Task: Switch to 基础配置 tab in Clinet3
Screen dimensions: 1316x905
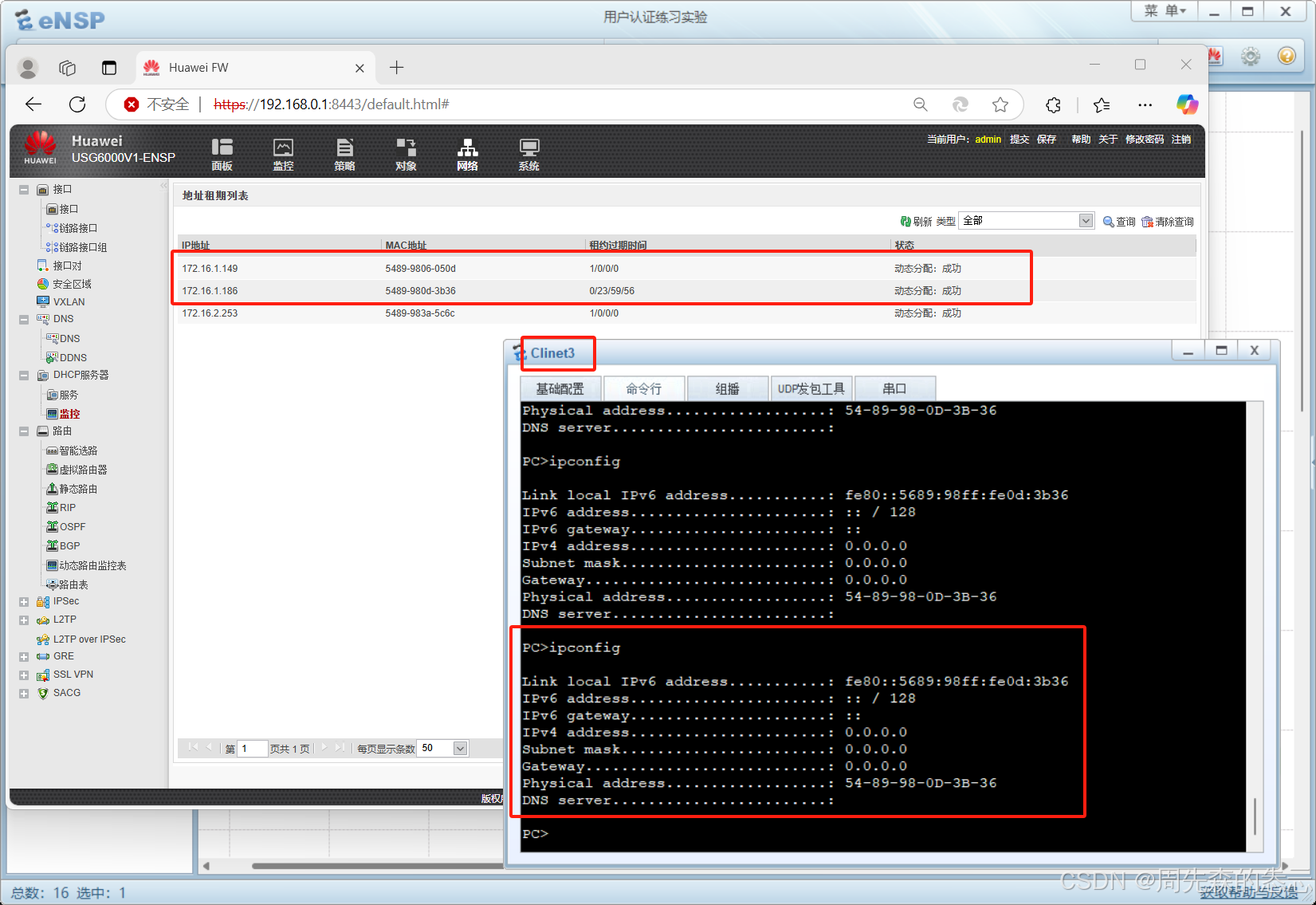Action: coord(560,388)
